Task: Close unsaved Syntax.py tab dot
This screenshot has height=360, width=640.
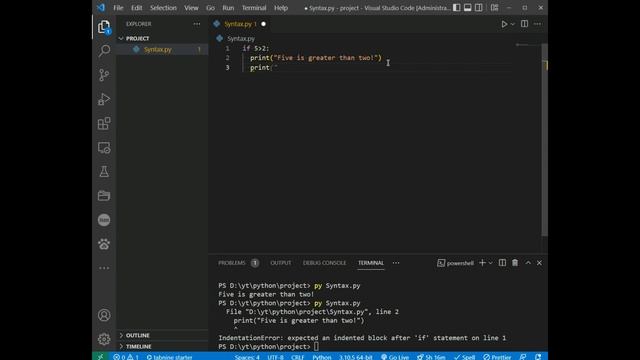Action: 263,24
